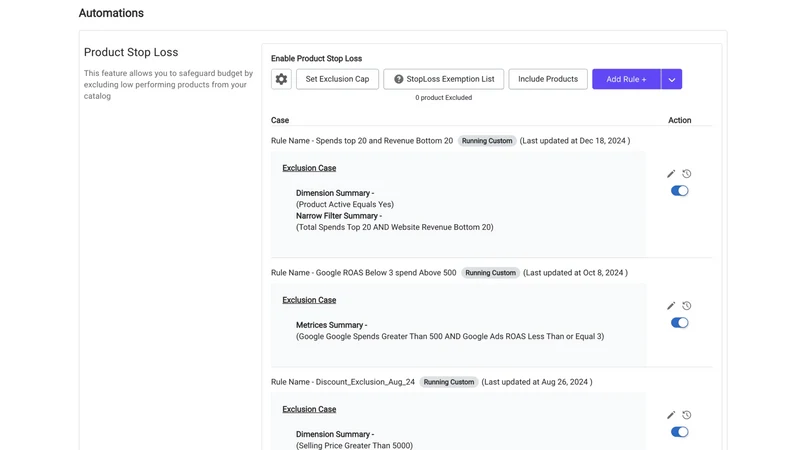Click '(Selling Price Greater Than 5000)' text
800x450 pixels.
[355, 445]
